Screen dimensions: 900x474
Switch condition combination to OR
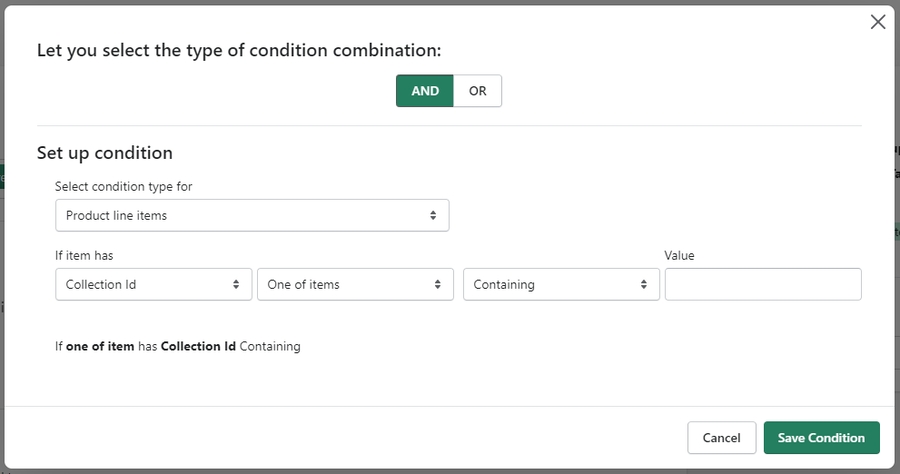tap(478, 90)
